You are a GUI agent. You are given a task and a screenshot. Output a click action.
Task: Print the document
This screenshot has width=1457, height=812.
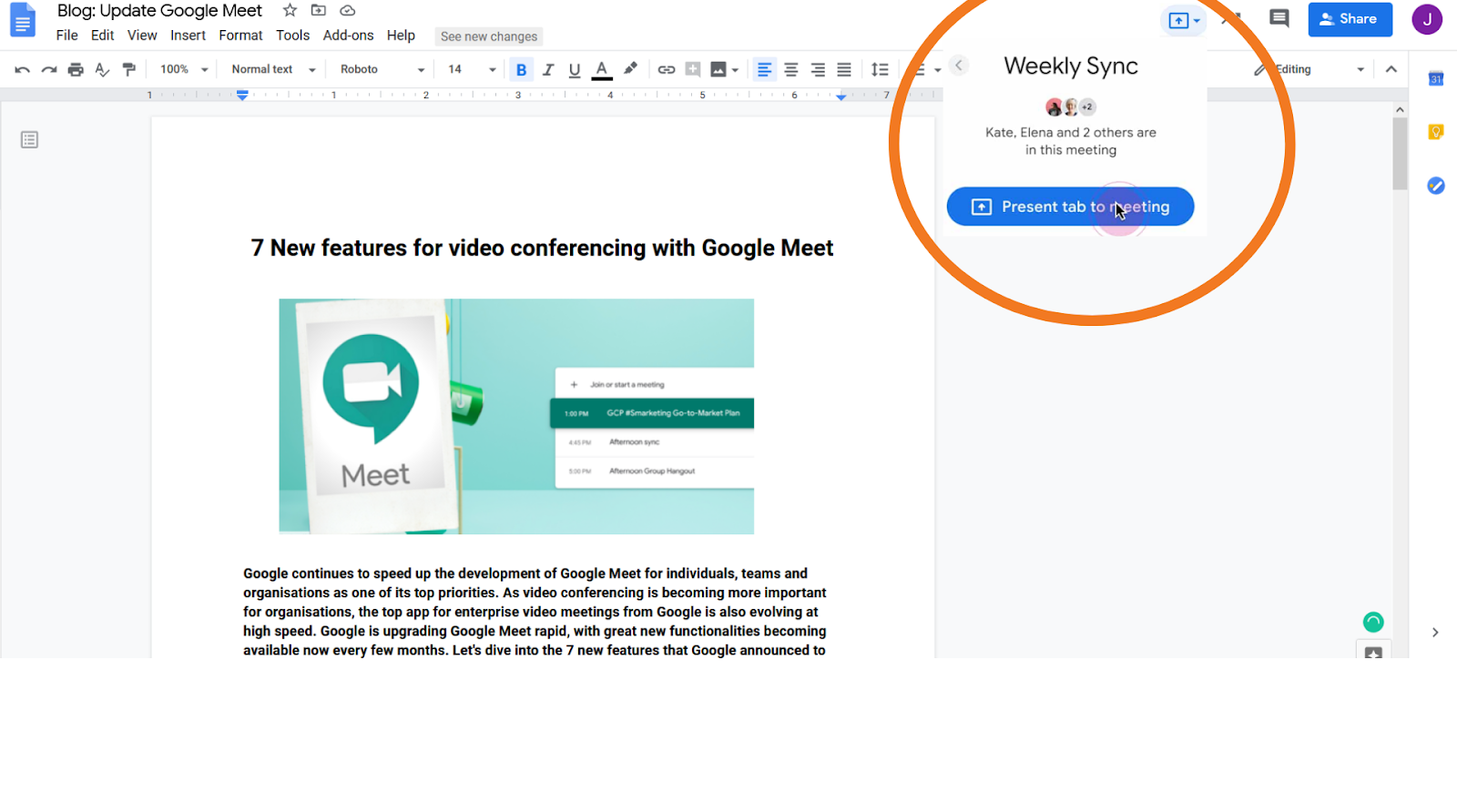(x=76, y=69)
